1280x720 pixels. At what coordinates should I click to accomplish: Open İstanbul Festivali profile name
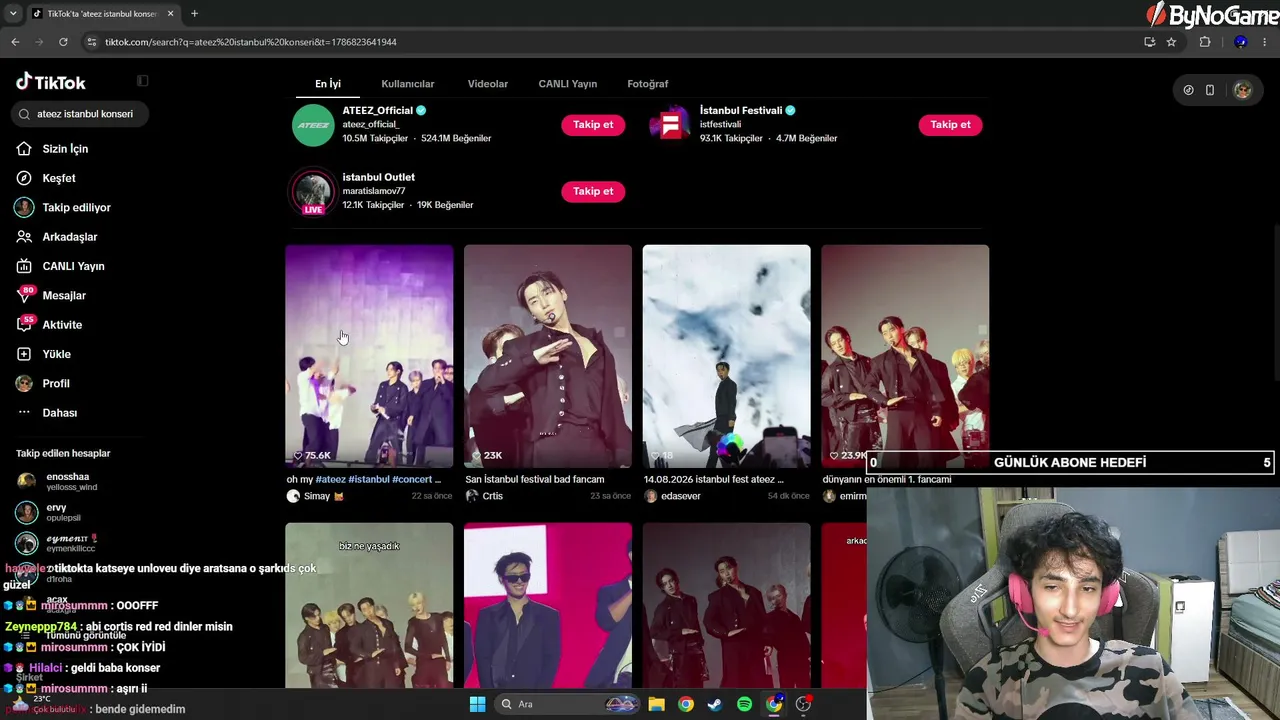[x=741, y=111]
